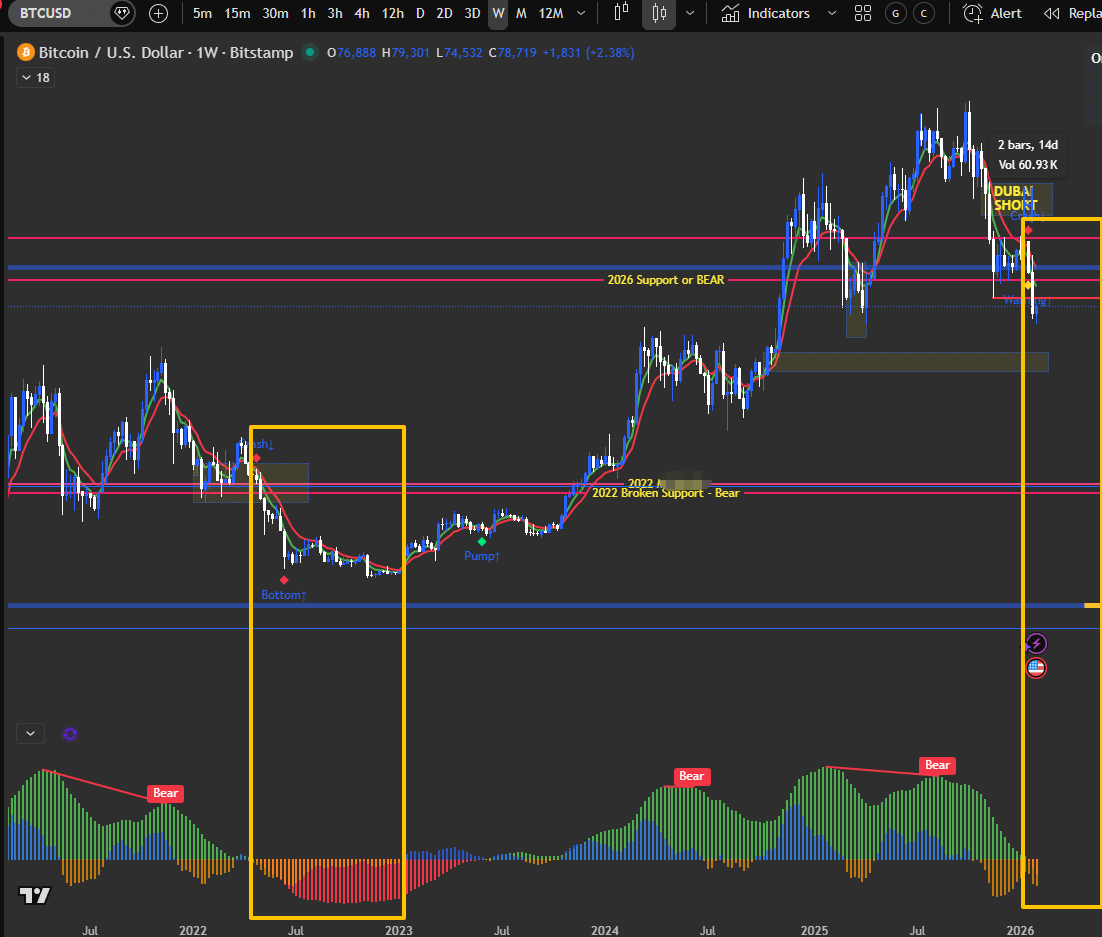The width and height of the screenshot is (1102, 937).
Task: Switch to the 30m timeframe
Action: pyautogui.click(x=276, y=13)
